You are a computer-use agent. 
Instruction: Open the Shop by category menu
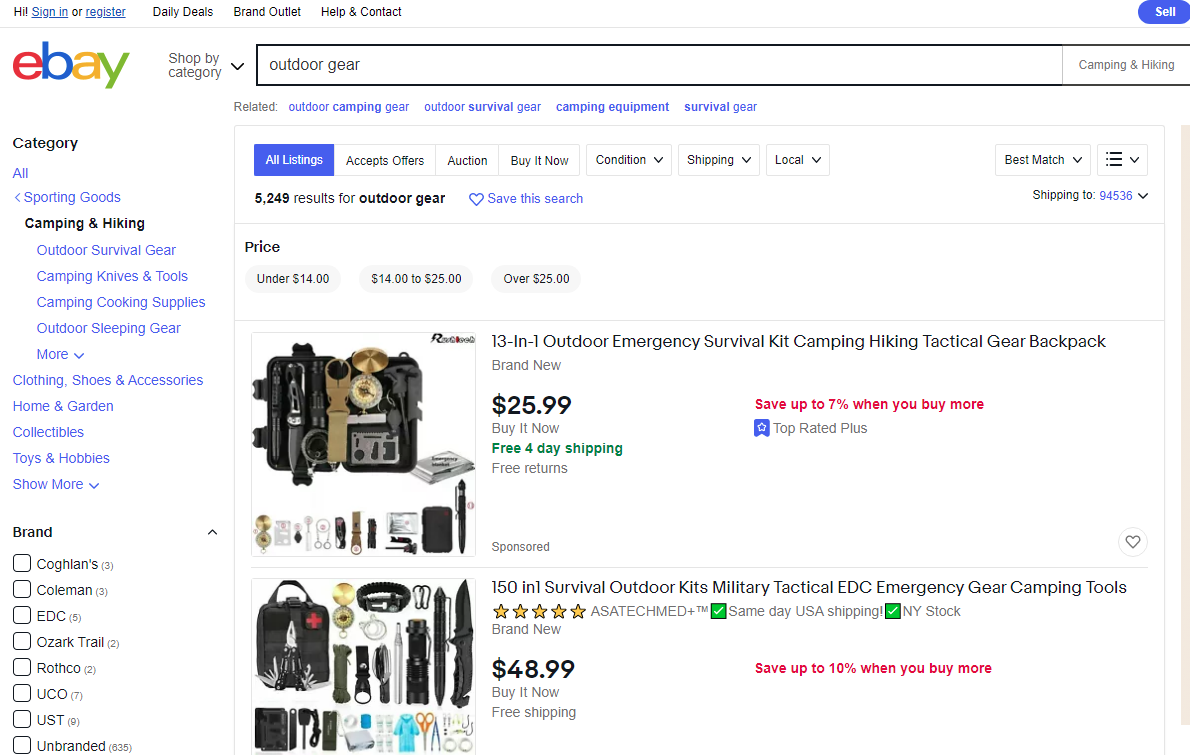click(206, 65)
